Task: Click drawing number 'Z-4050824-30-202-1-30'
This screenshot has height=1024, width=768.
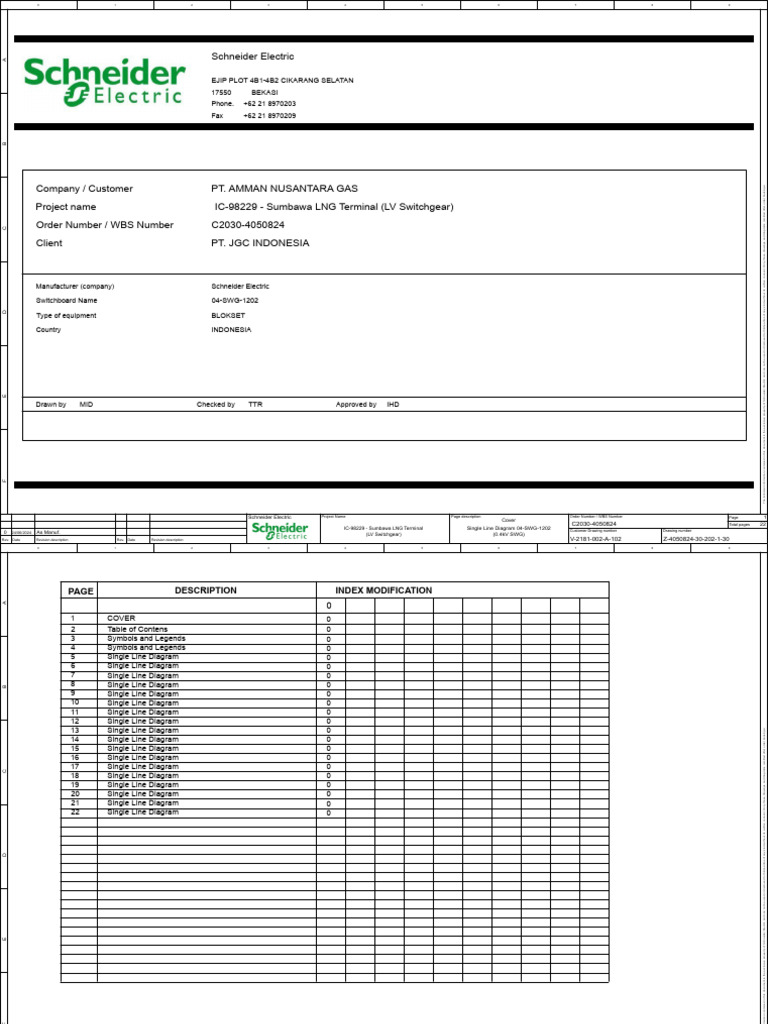Action: [x=696, y=539]
